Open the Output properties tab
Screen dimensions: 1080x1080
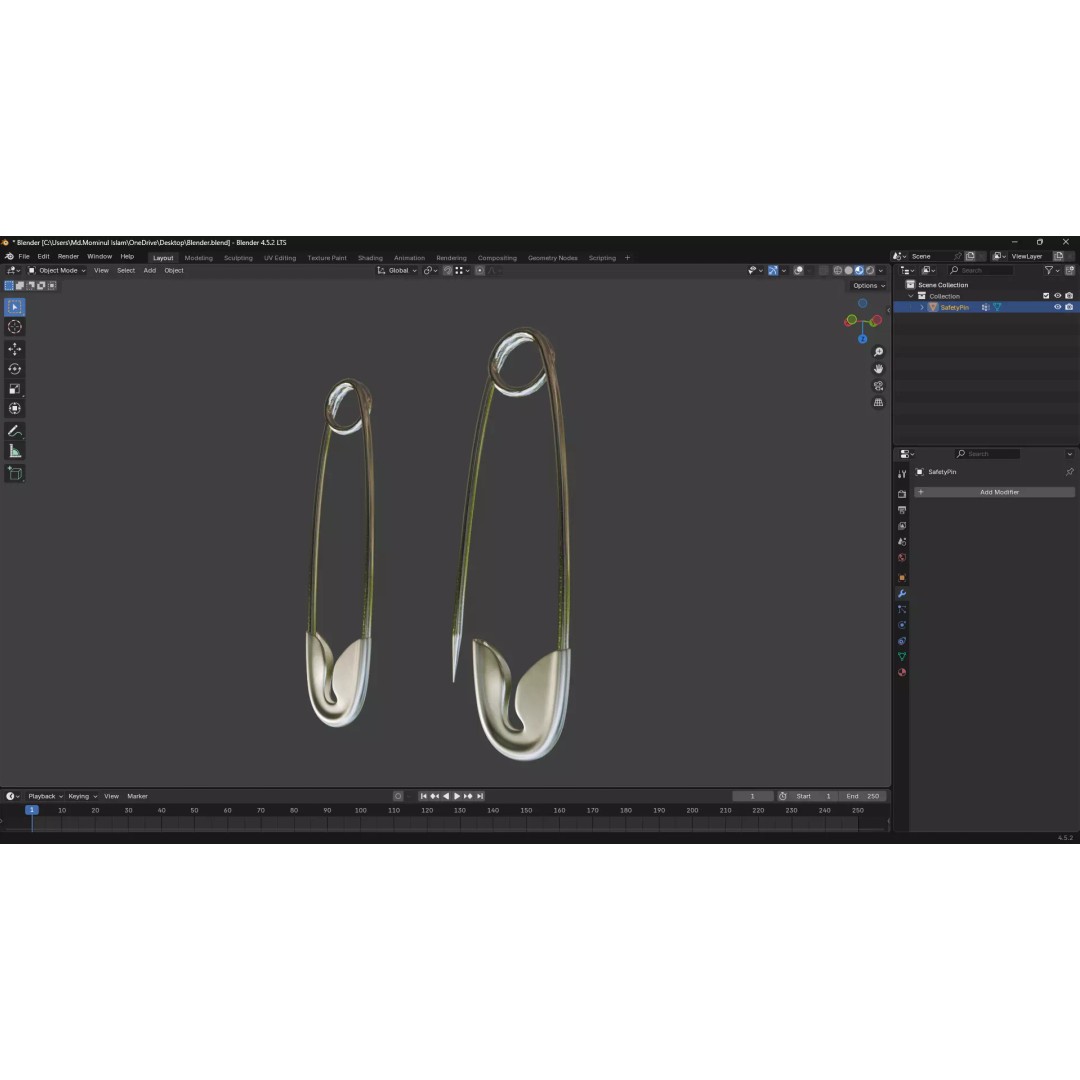tap(902, 510)
